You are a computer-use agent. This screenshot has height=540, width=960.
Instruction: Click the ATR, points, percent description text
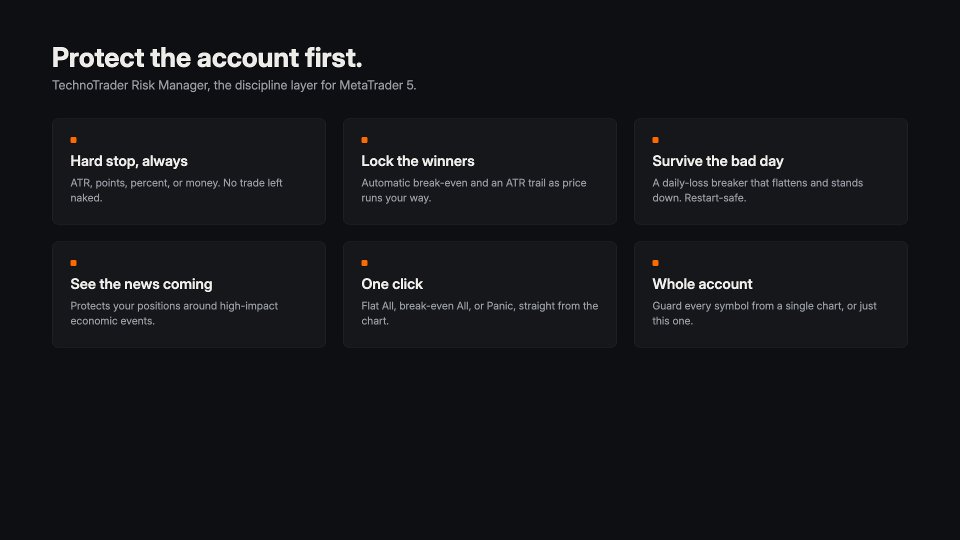coord(176,190)
